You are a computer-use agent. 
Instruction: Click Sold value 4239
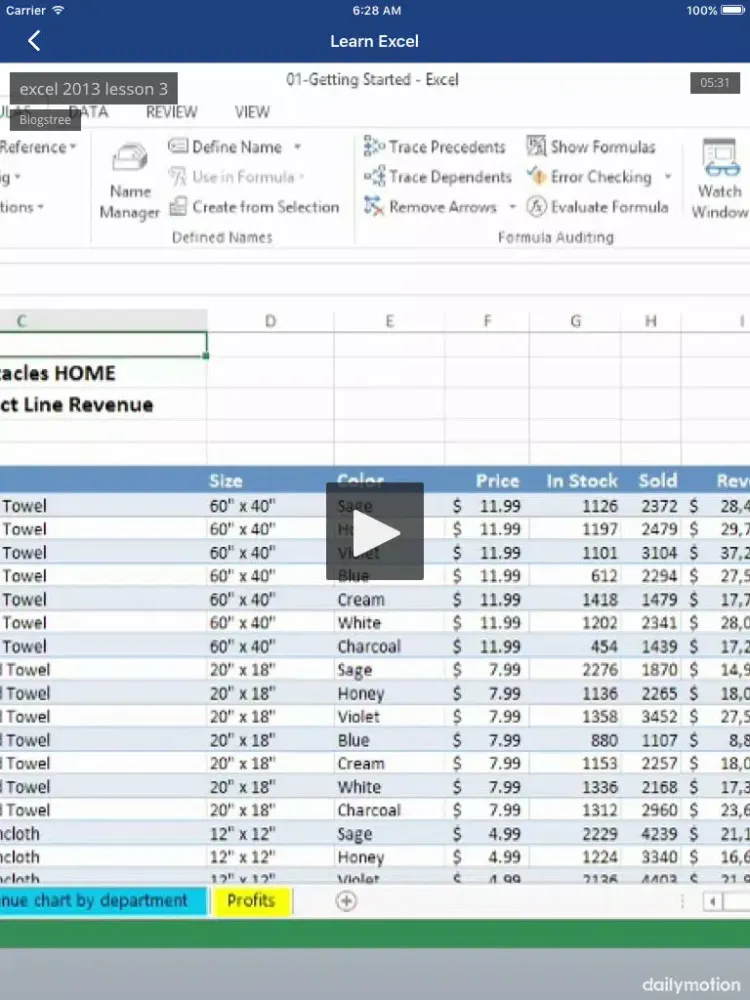pyautogui.click(x=659, y=834)
